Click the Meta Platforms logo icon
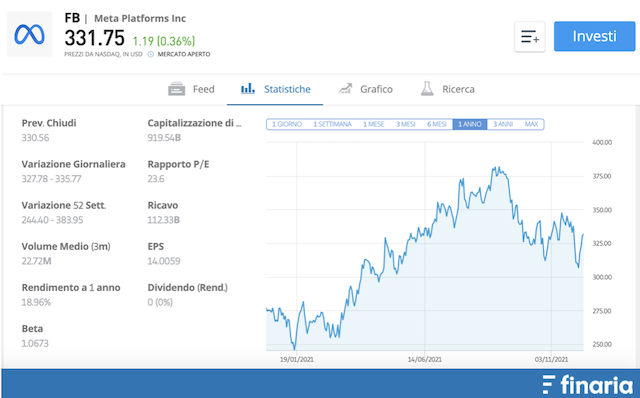 (29, 34)
